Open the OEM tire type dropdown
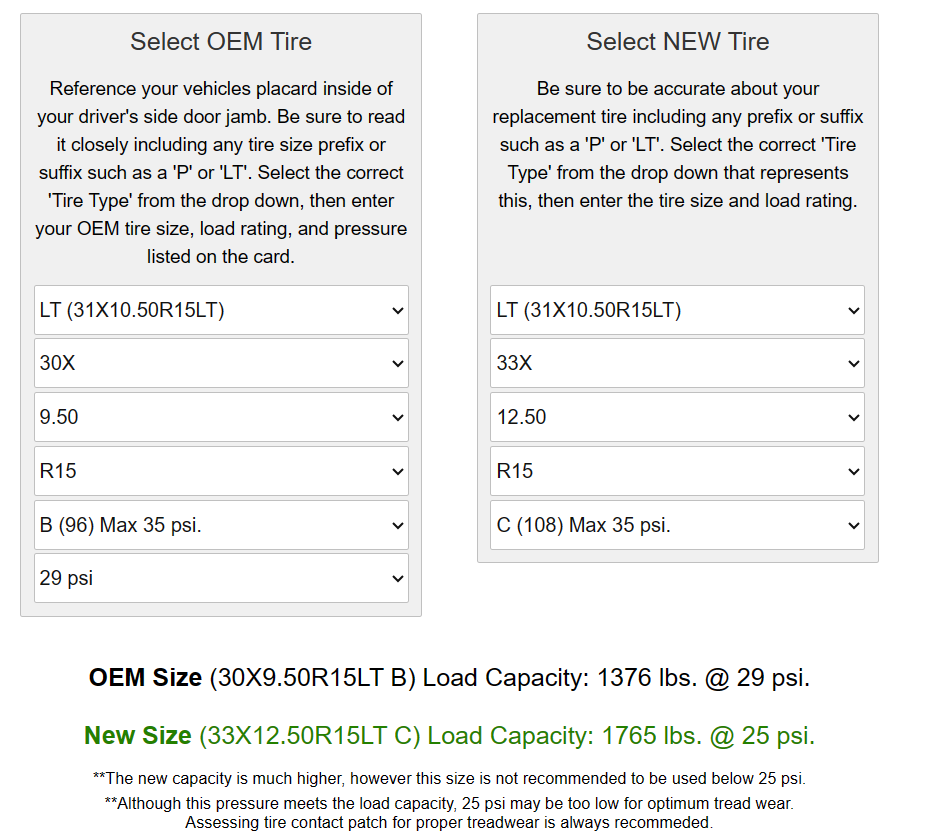The width and height of the screenshot is (932, 839). point(221,310)
